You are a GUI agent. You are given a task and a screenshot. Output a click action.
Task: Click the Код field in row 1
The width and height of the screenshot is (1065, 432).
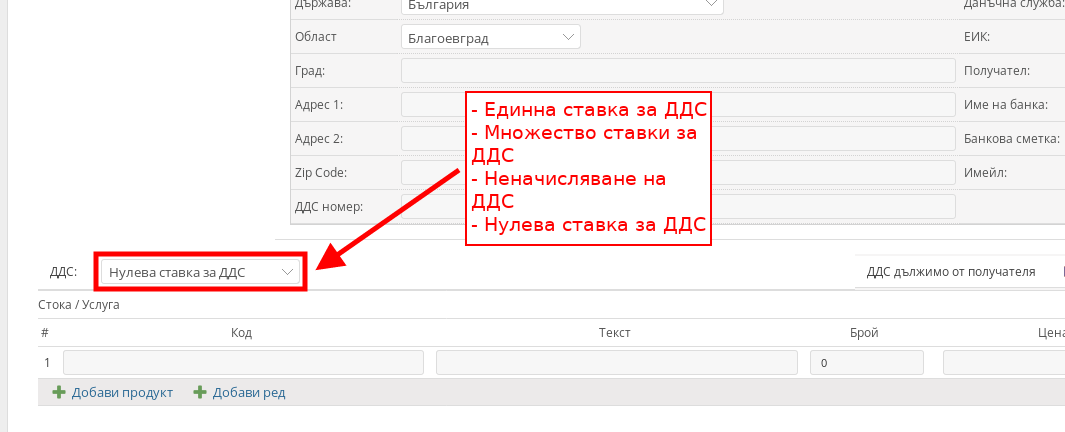pos(243,362)
